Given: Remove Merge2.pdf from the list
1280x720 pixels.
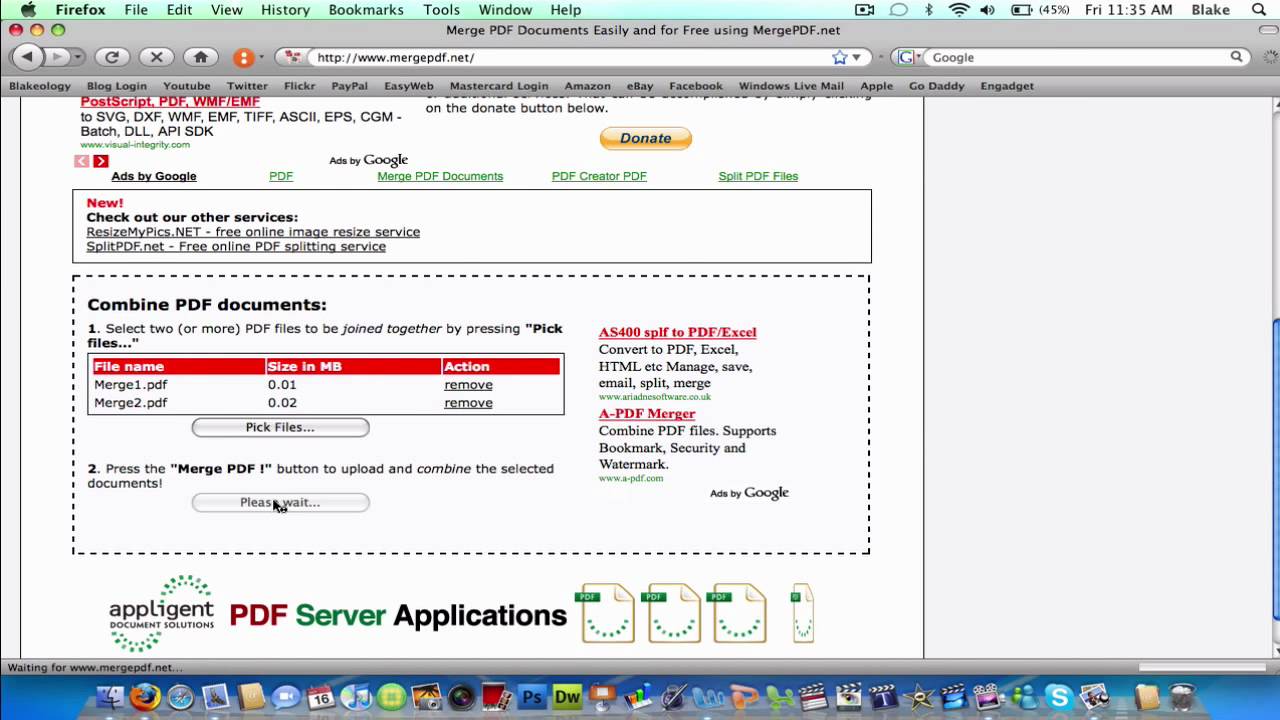Looking at the screenshot, I should [468, 403].
